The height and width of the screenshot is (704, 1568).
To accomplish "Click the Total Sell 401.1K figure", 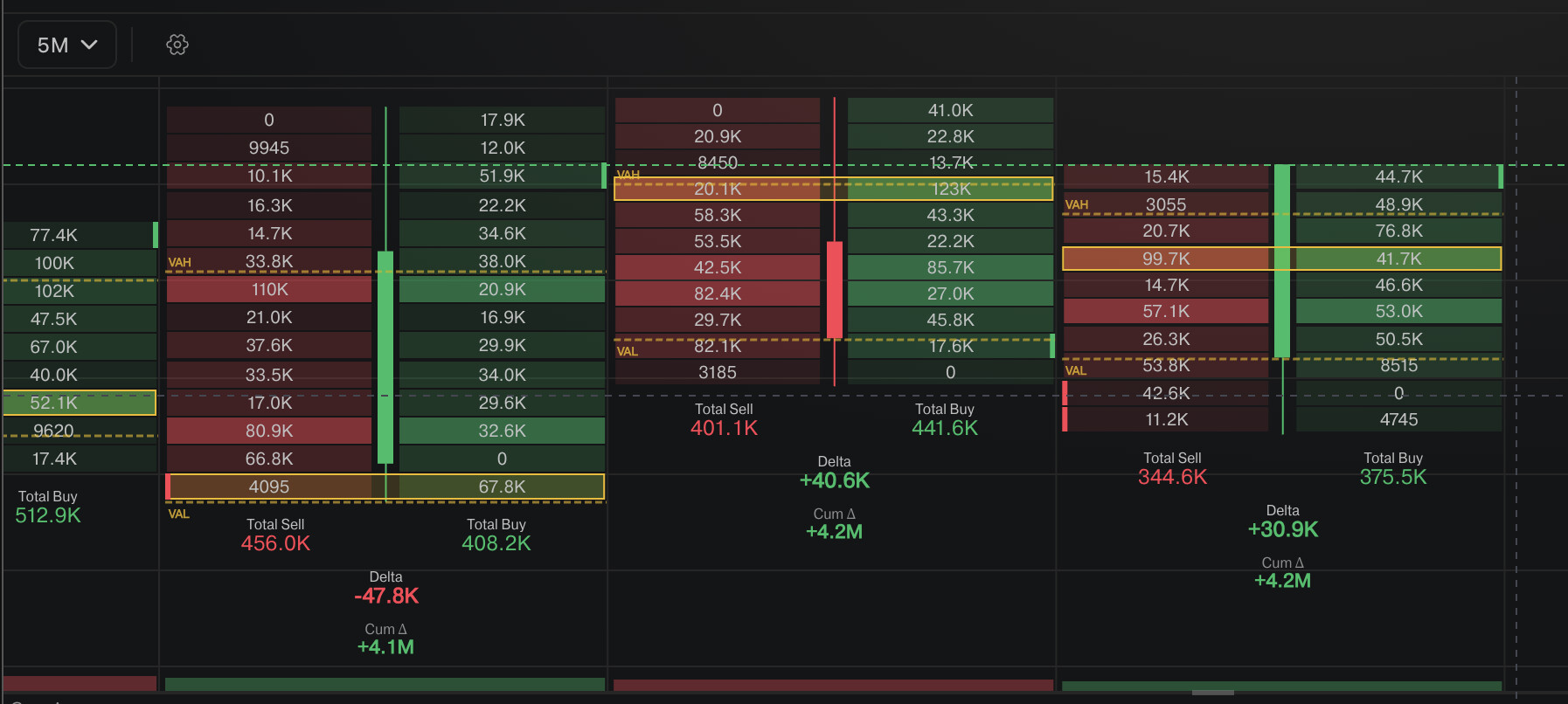I will click(x=724, y=428).
